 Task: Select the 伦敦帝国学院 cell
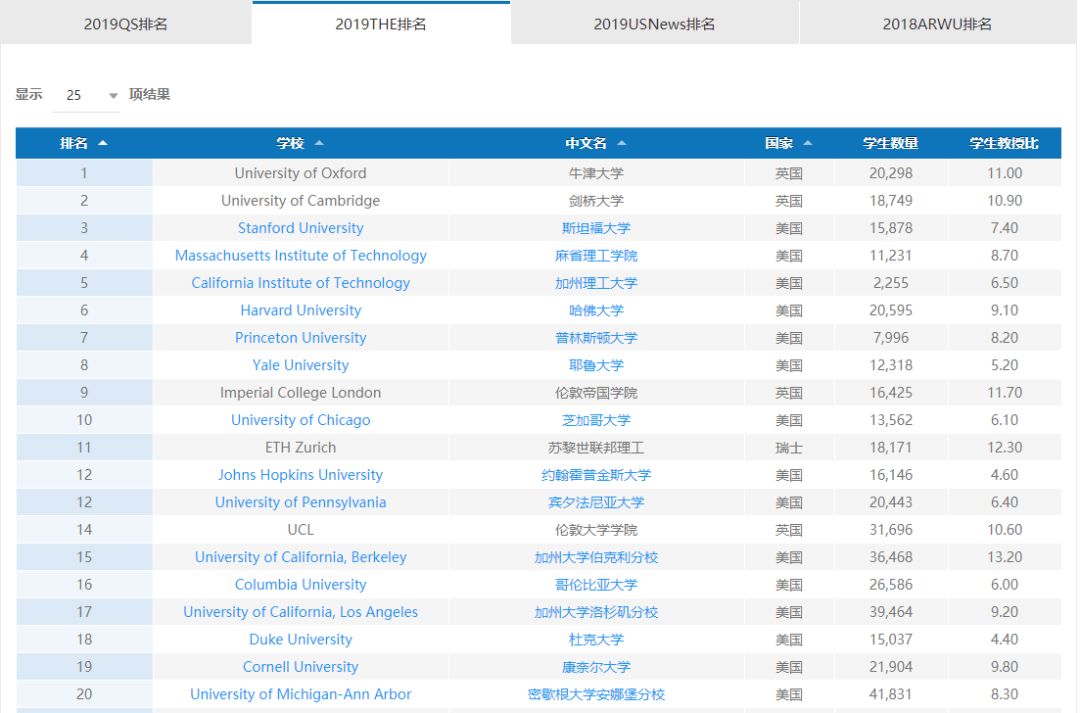tap(596, 393)
